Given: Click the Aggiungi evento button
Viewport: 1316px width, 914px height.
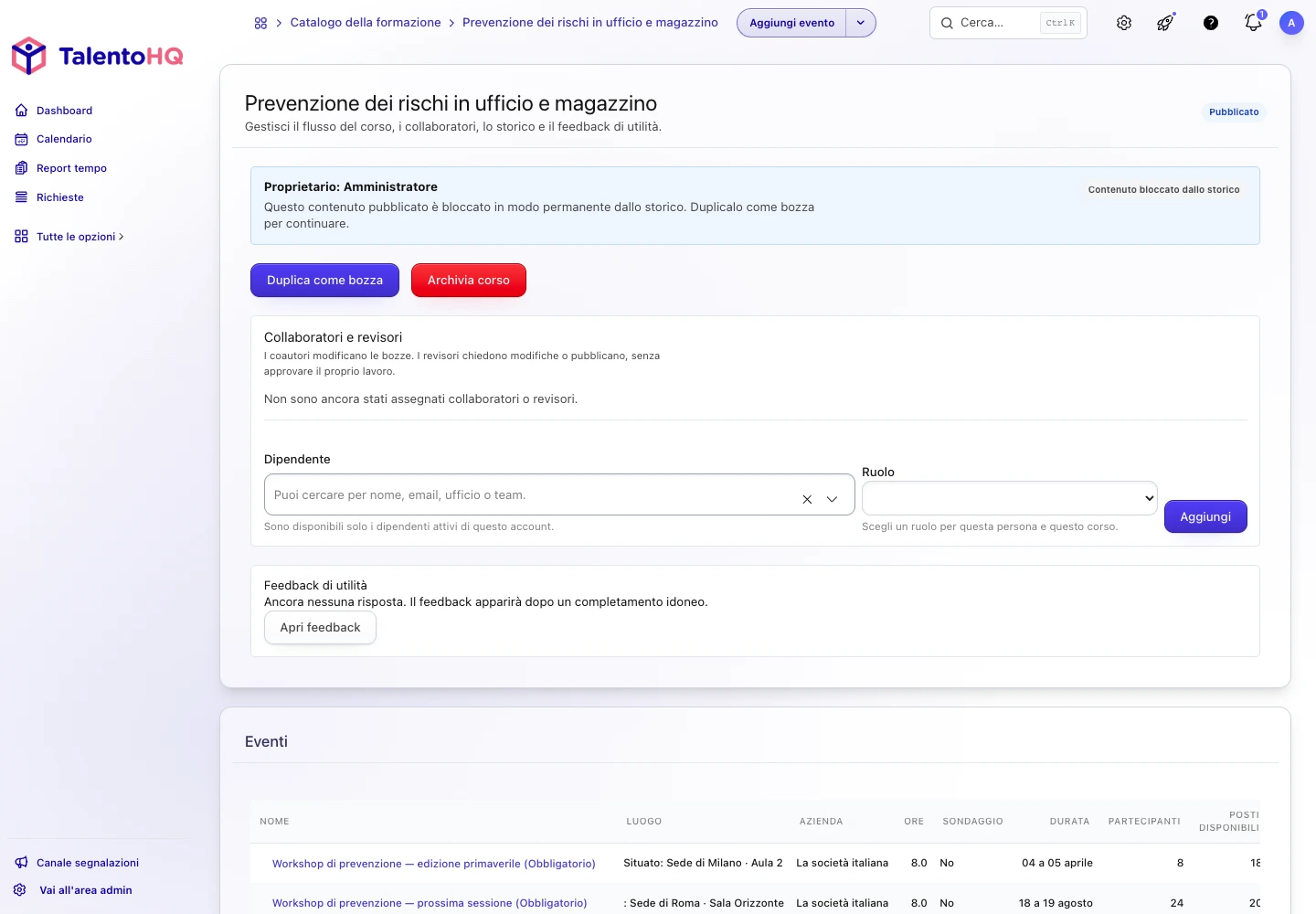Looking at the screenshot, I should click(x=792, y=23).
